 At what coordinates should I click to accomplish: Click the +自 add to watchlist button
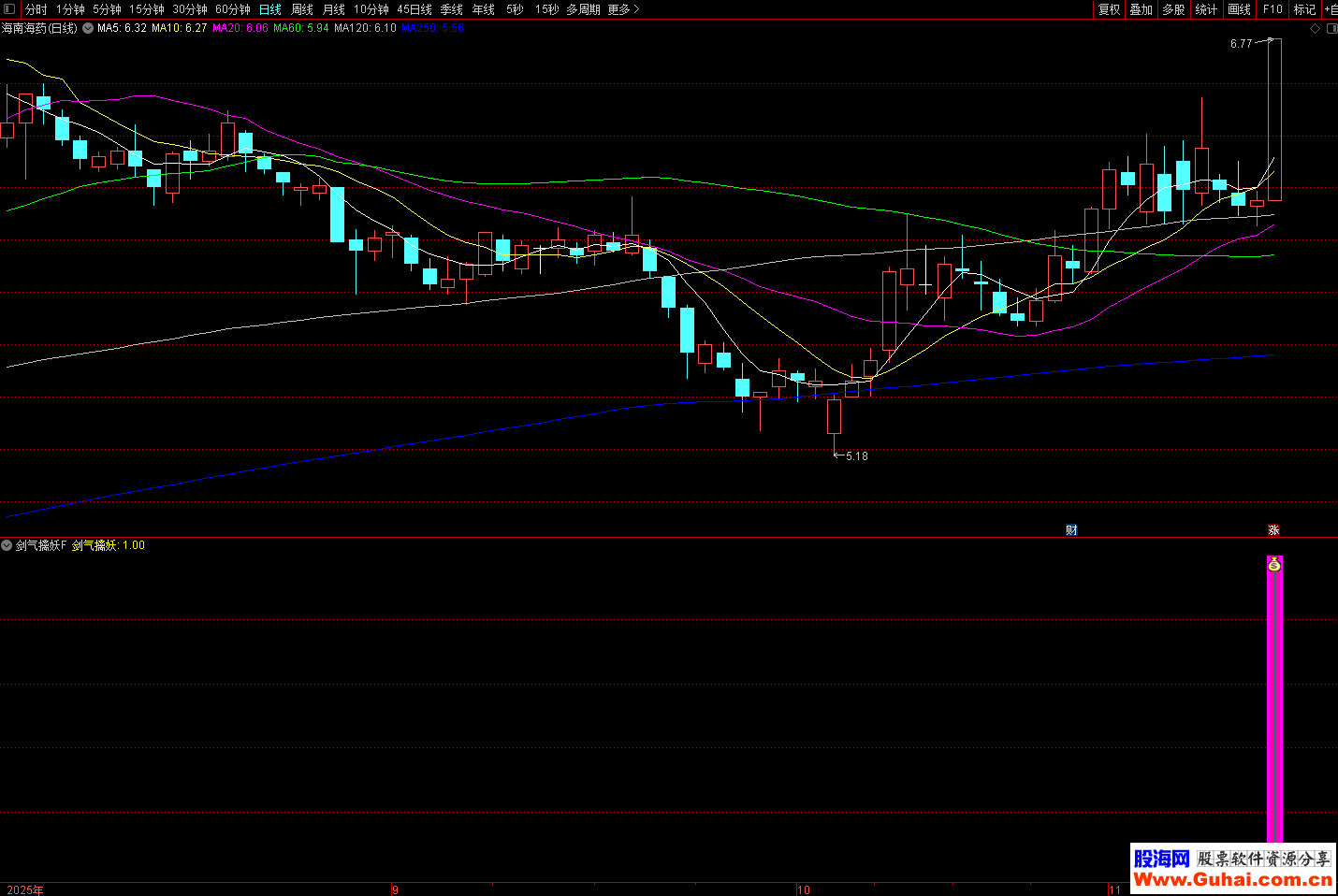click(x=1330, y=9)
